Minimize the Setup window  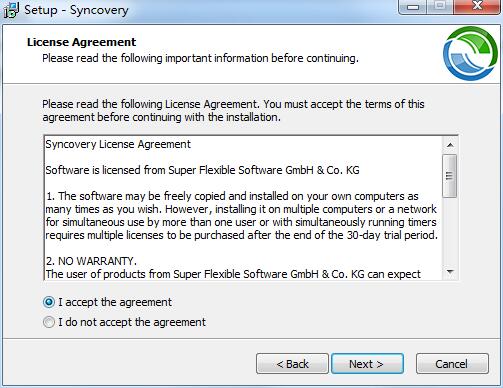[413, 6]
